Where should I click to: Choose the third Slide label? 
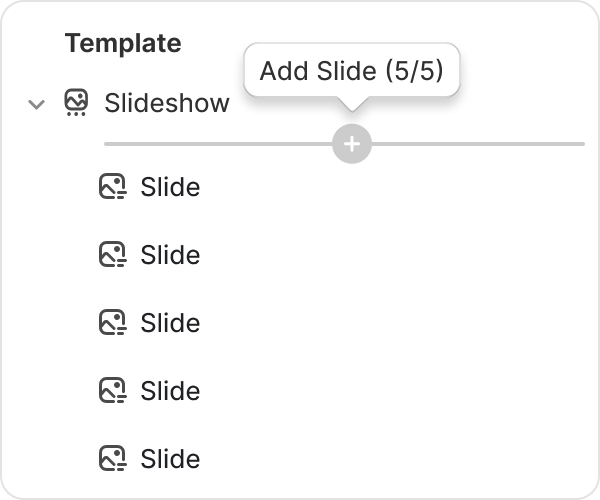tap(170, 323)
